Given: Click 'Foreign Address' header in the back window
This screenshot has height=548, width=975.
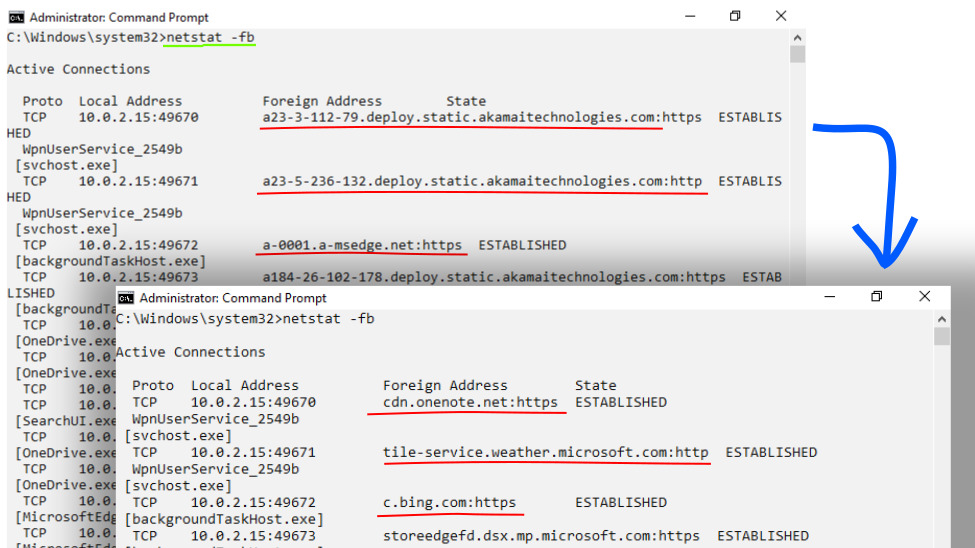Looking at the screenshot, I should pyautogui.click(x=322, y=101).
